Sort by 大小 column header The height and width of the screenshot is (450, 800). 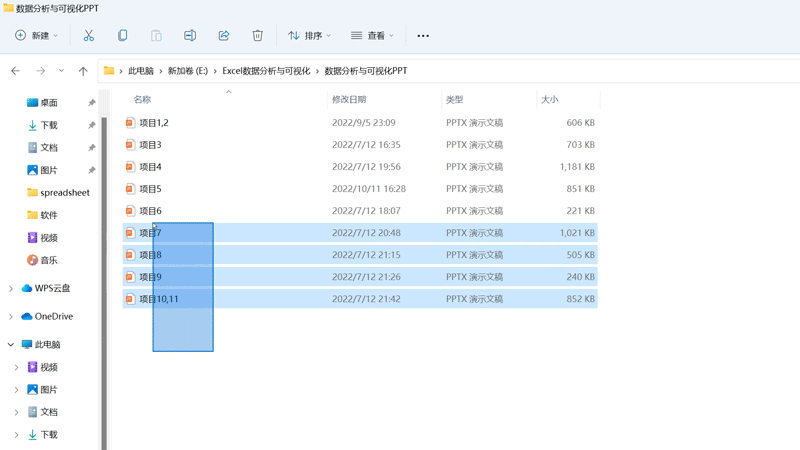pos(549,99)
